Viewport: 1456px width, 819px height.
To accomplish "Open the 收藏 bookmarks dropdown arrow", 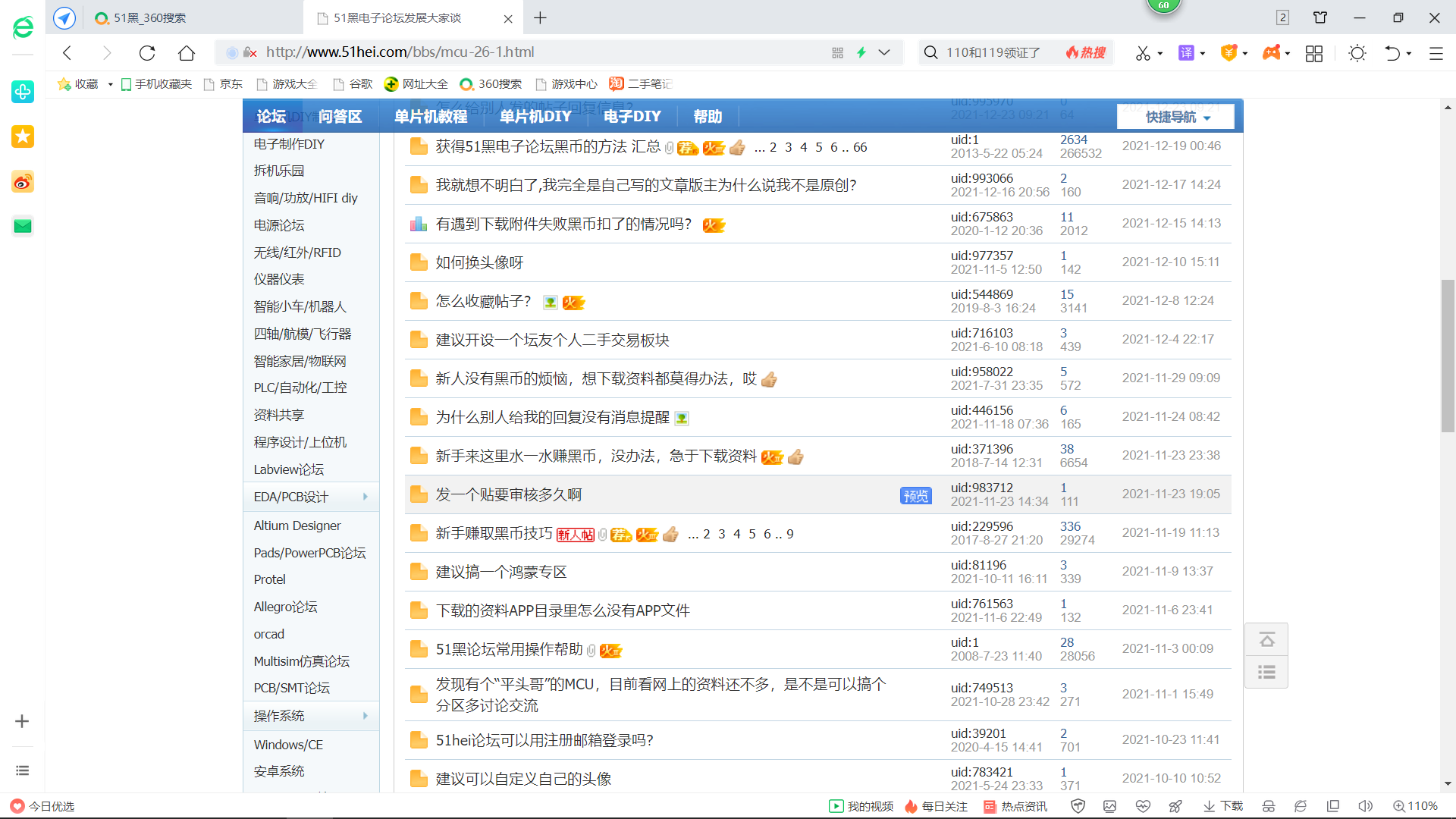I will pos(110,84).
